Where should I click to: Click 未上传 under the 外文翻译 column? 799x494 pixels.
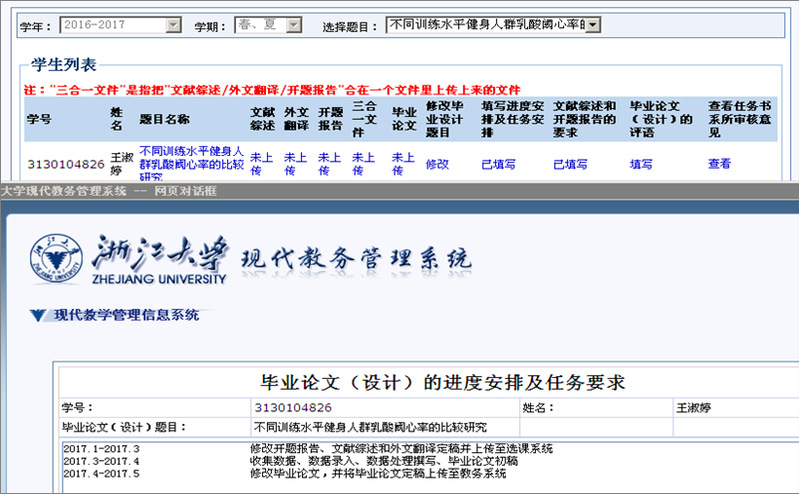(x=295, y=163)
